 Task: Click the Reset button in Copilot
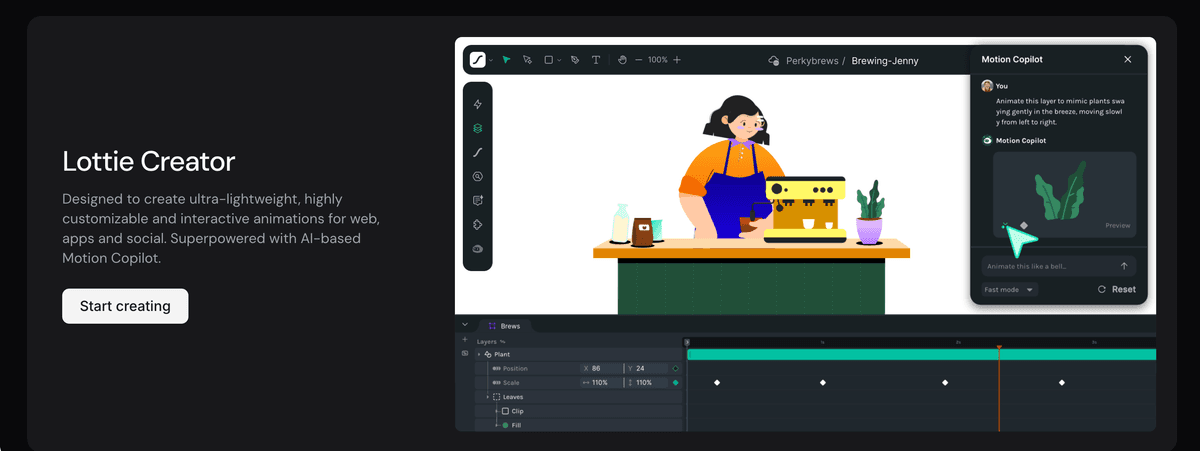point(1116,289)
